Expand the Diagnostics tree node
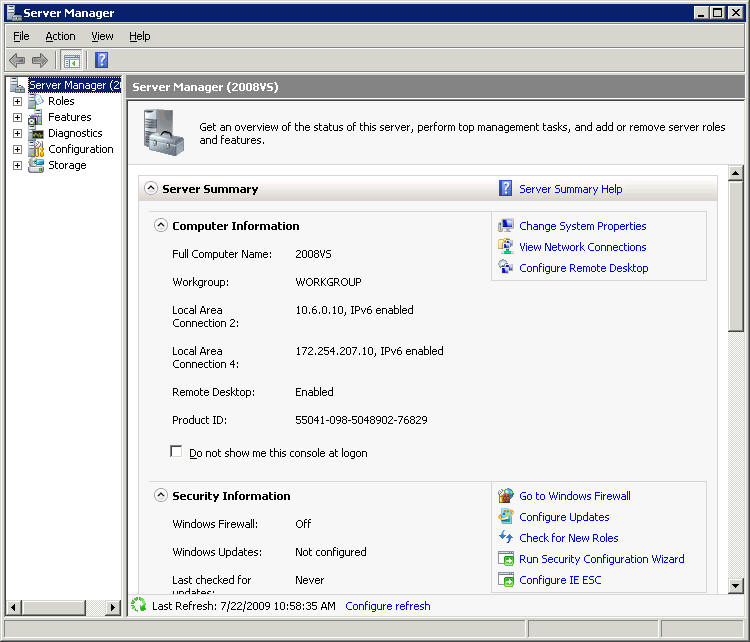The height and width of the screenshot is (642, 750). point(17,133)
